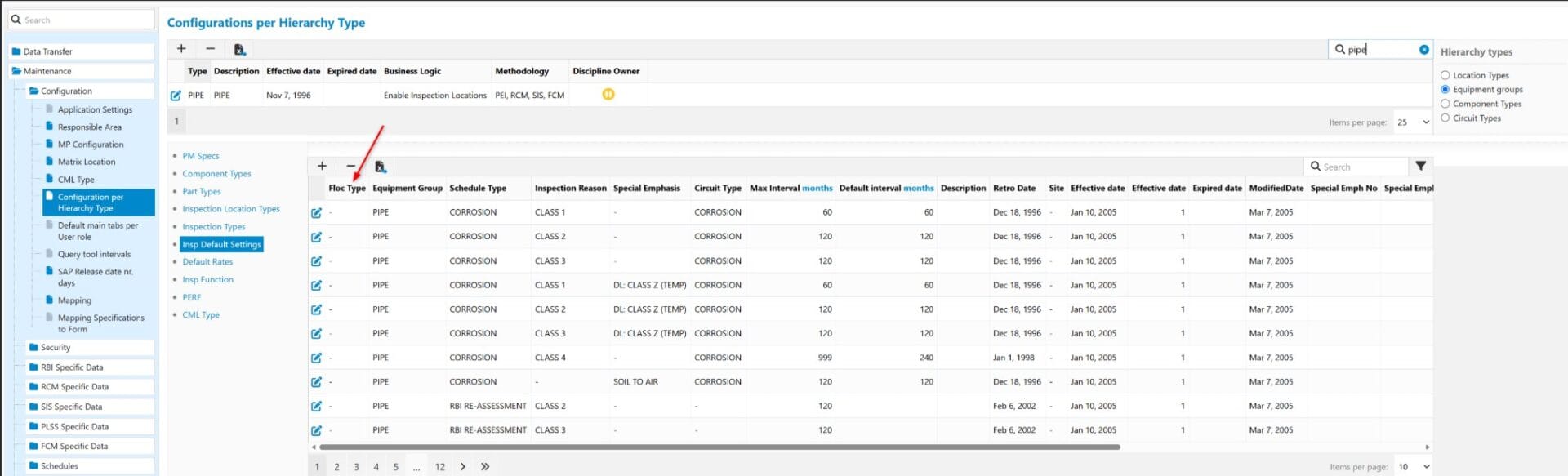This screenshot has height=476, width=1568.
Task: Focus the pipe search box
Action: tap(1380, 50)
